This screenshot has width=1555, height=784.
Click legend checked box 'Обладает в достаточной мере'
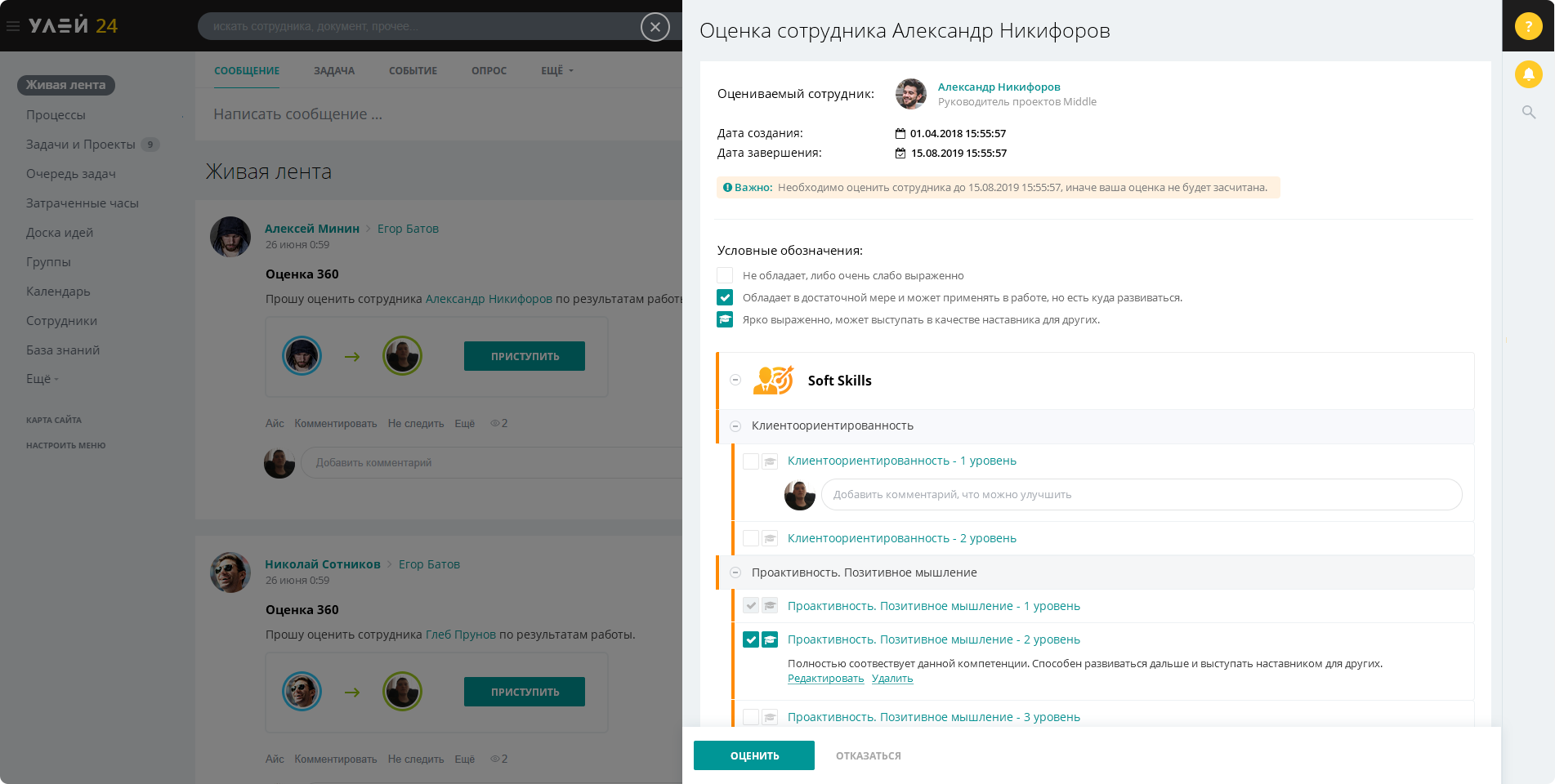tap(725, 297)
